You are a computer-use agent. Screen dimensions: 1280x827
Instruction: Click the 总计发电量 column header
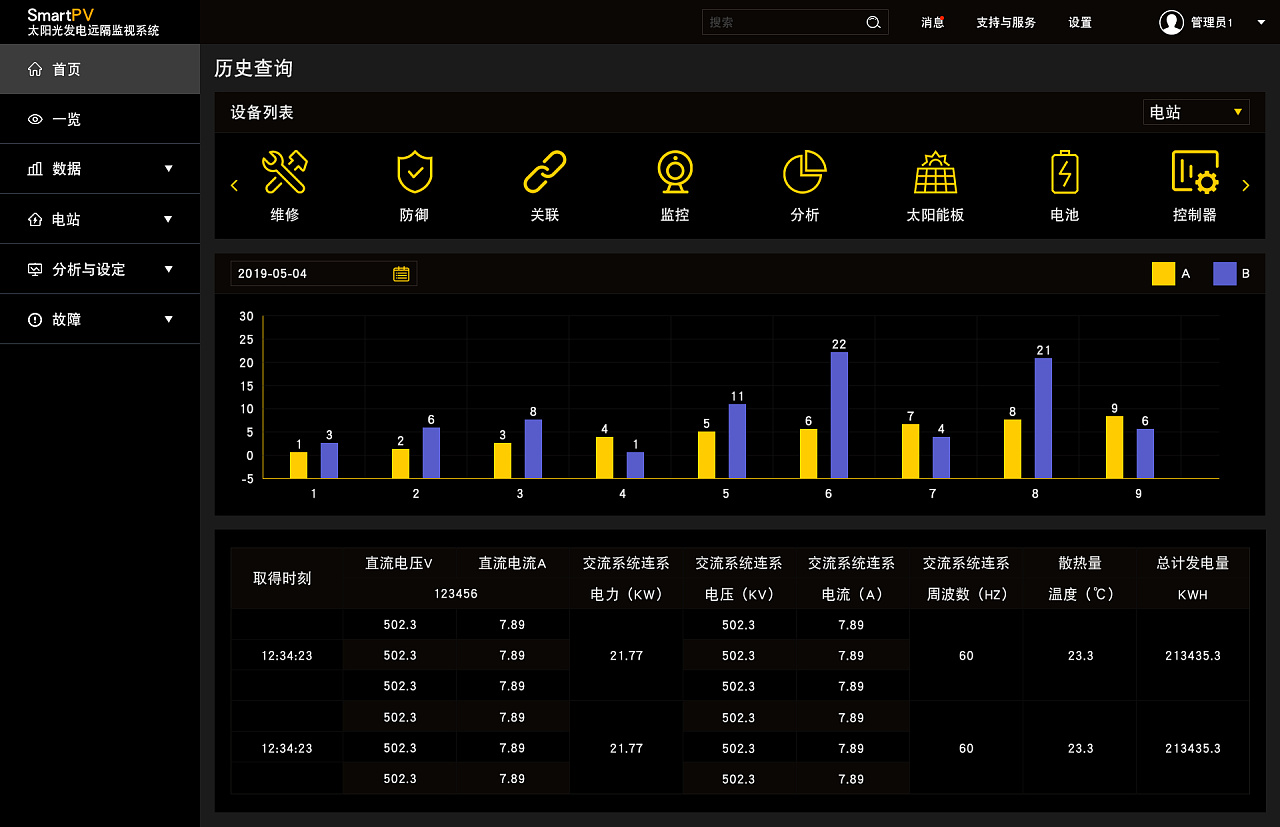(x=1193, y=563)
